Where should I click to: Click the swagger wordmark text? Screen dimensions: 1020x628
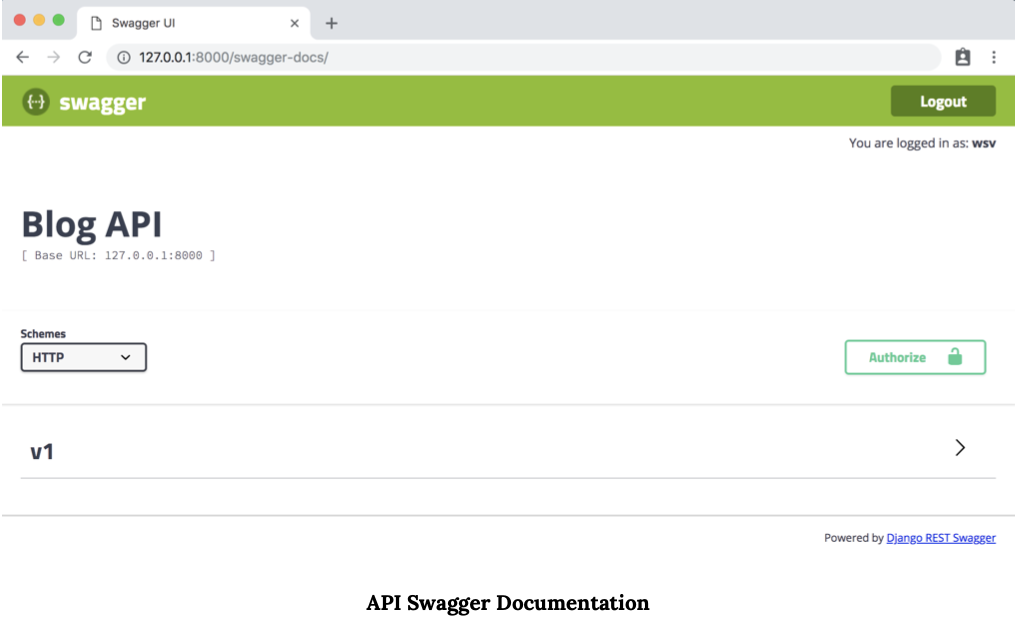(102, 103)
